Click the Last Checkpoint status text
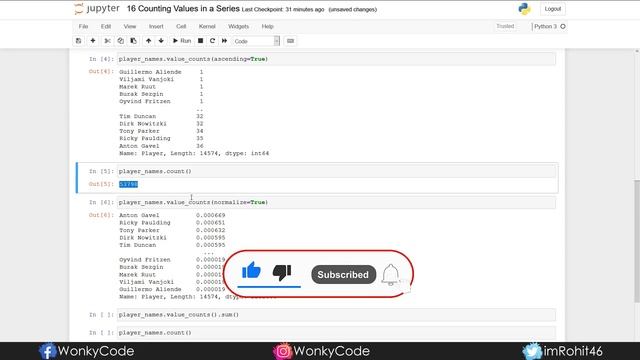The width and height of the screenshot is (640, 360). tap(283, 9)
